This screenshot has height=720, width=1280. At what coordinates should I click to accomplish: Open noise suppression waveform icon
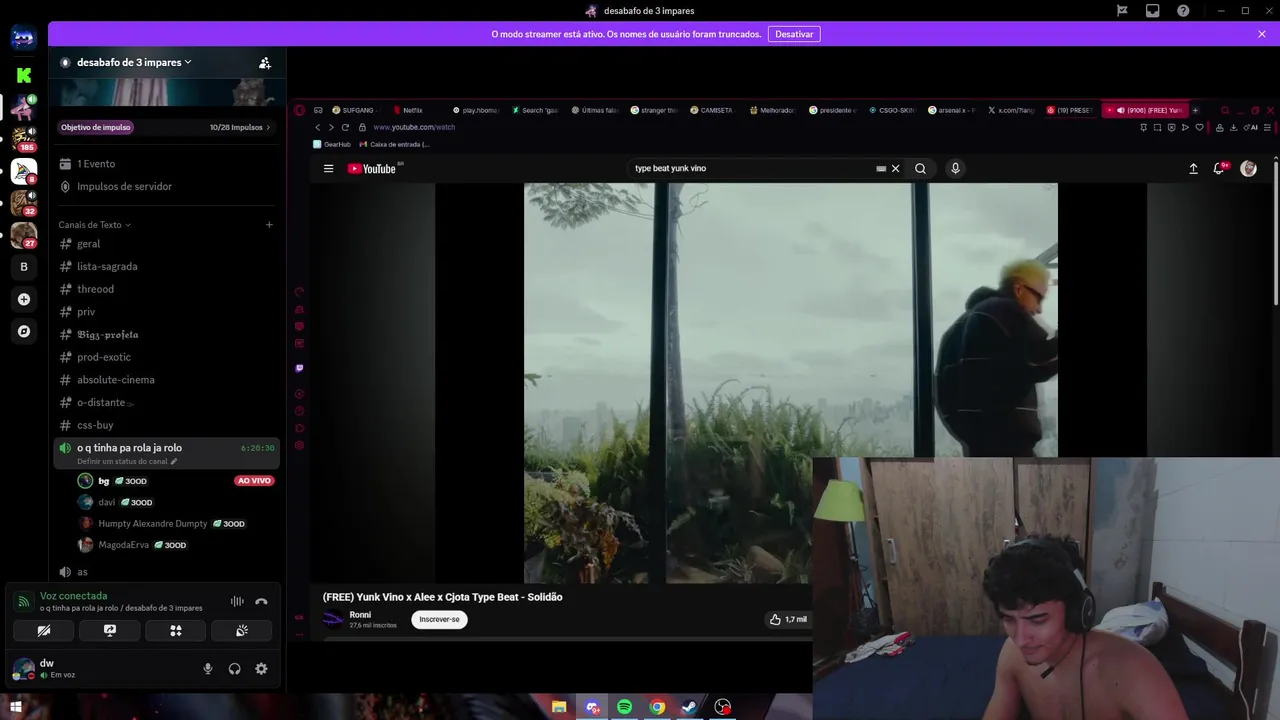point(237,601)
